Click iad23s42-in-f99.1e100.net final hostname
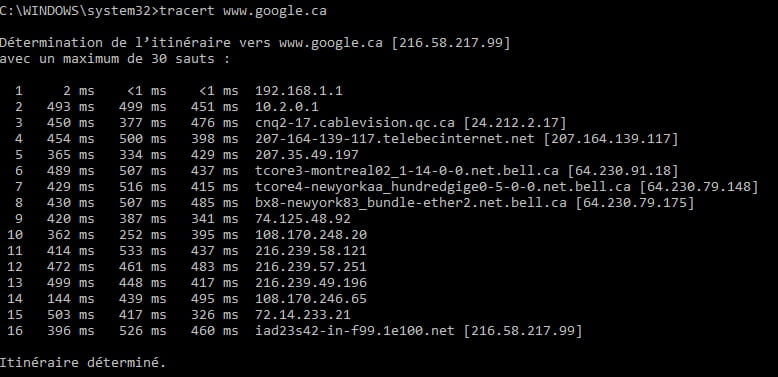778x377 pixels. 355,330
